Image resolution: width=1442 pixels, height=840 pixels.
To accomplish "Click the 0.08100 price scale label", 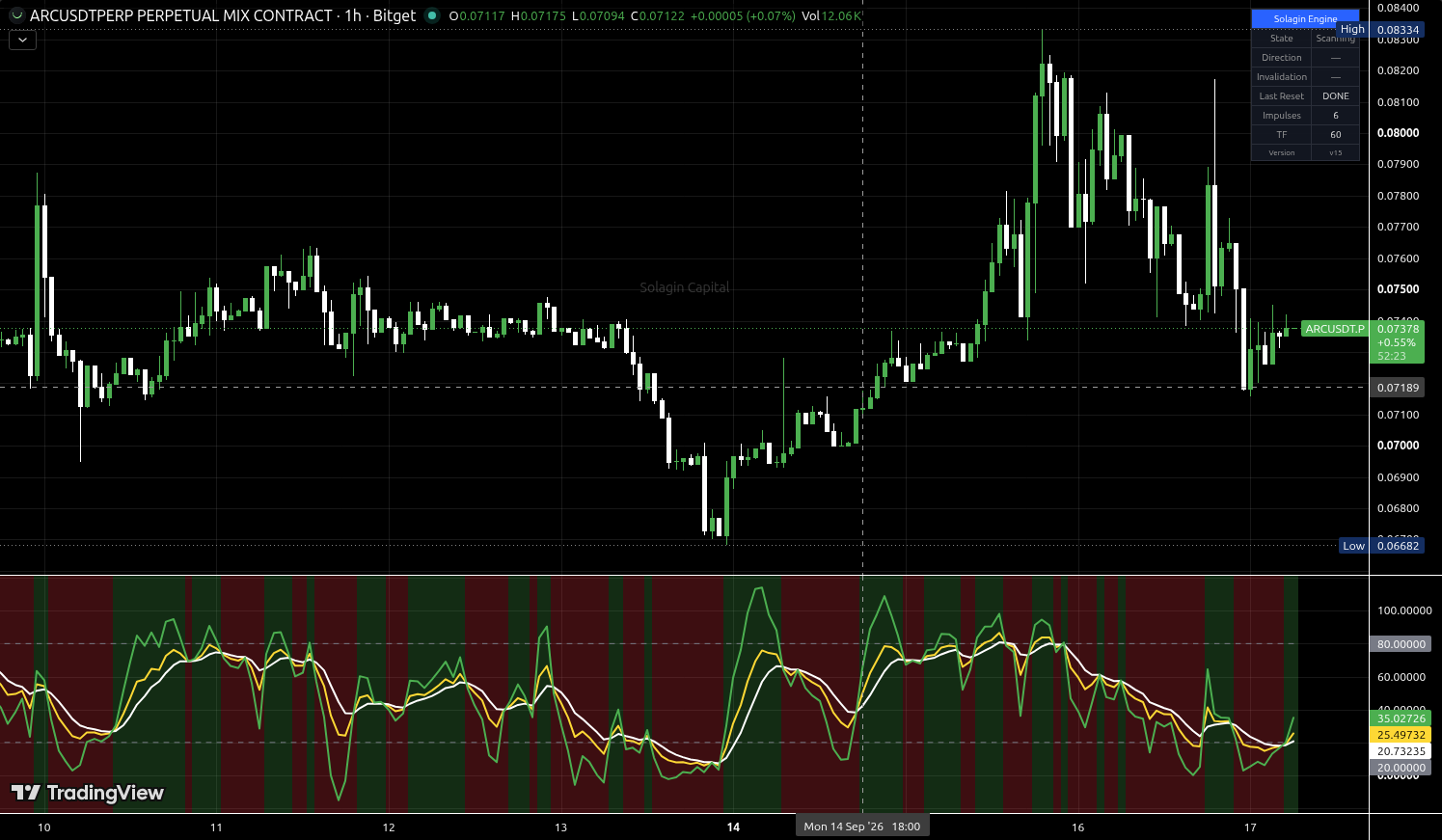I will click(1398, 102).
